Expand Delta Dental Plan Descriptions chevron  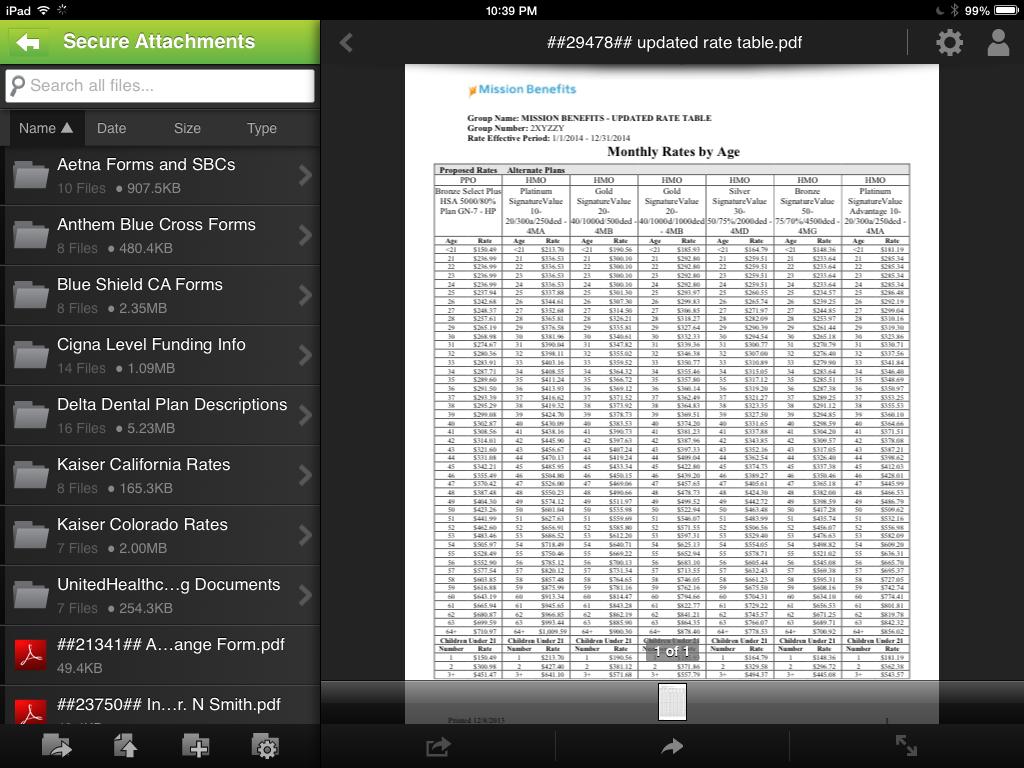point(305,415)
